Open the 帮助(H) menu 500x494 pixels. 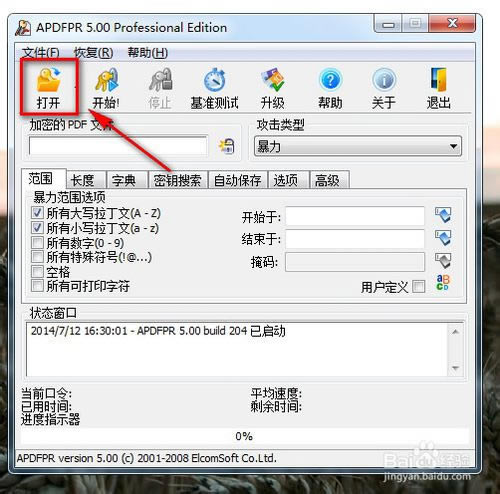click(x=148, y=53)
